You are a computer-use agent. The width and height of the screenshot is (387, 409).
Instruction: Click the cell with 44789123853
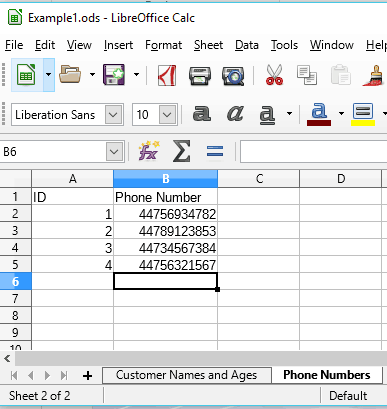point(166,231)
